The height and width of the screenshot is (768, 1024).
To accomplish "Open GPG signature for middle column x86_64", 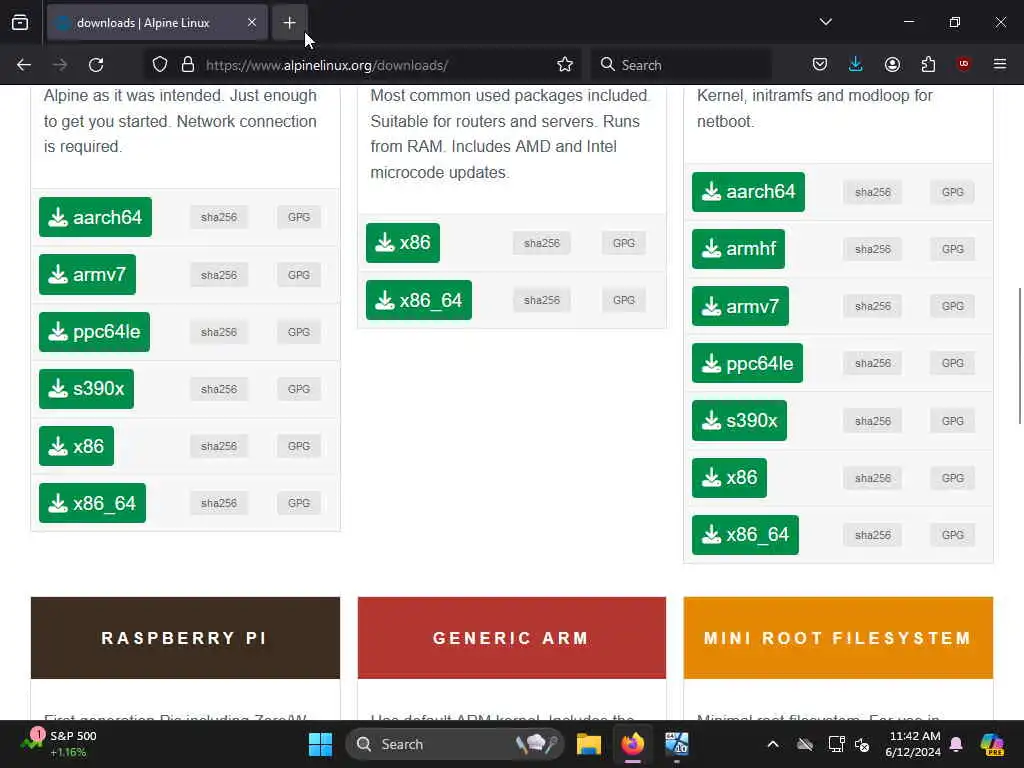I will [624, 300].
